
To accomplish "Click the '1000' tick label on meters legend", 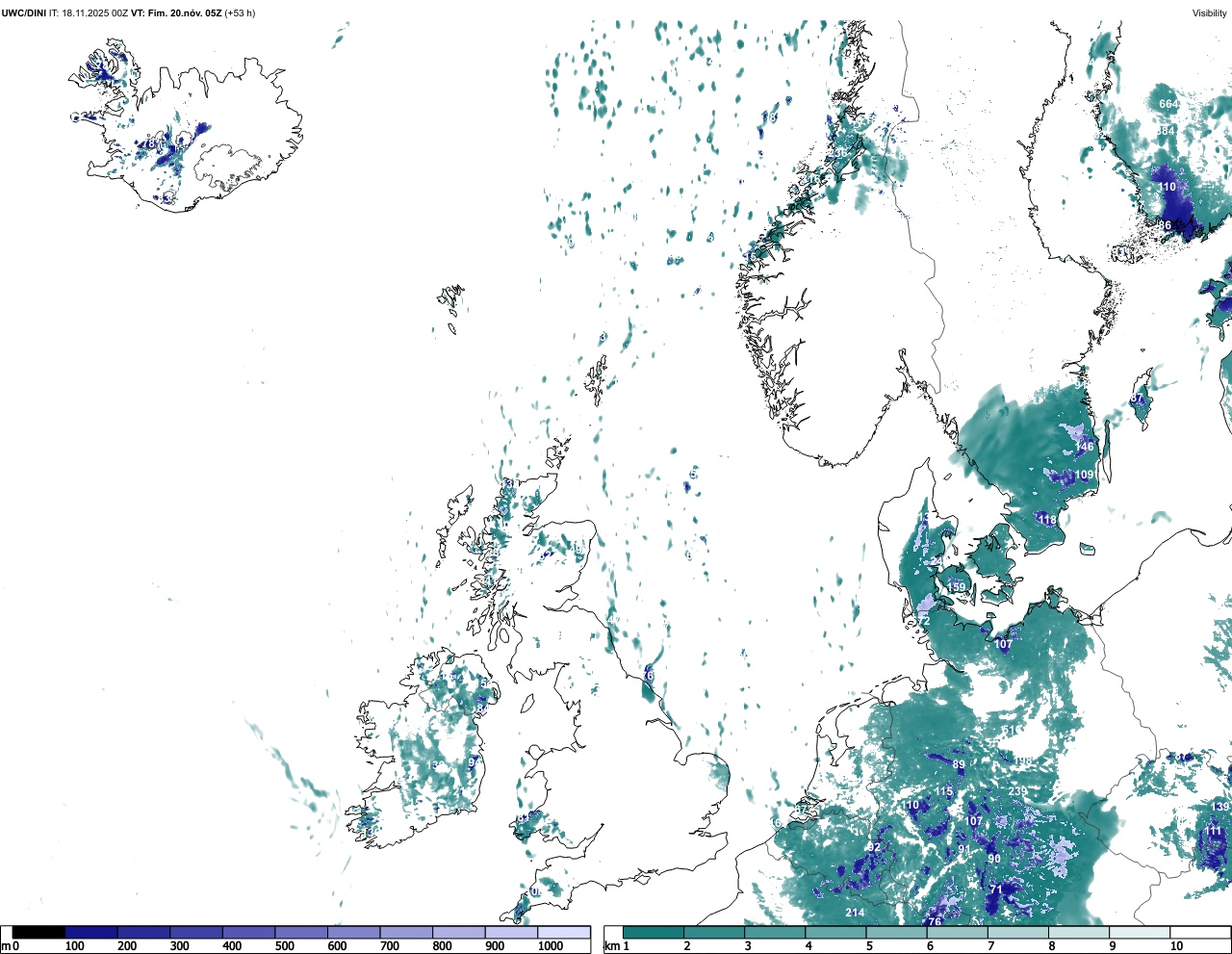I will point(551,946).
